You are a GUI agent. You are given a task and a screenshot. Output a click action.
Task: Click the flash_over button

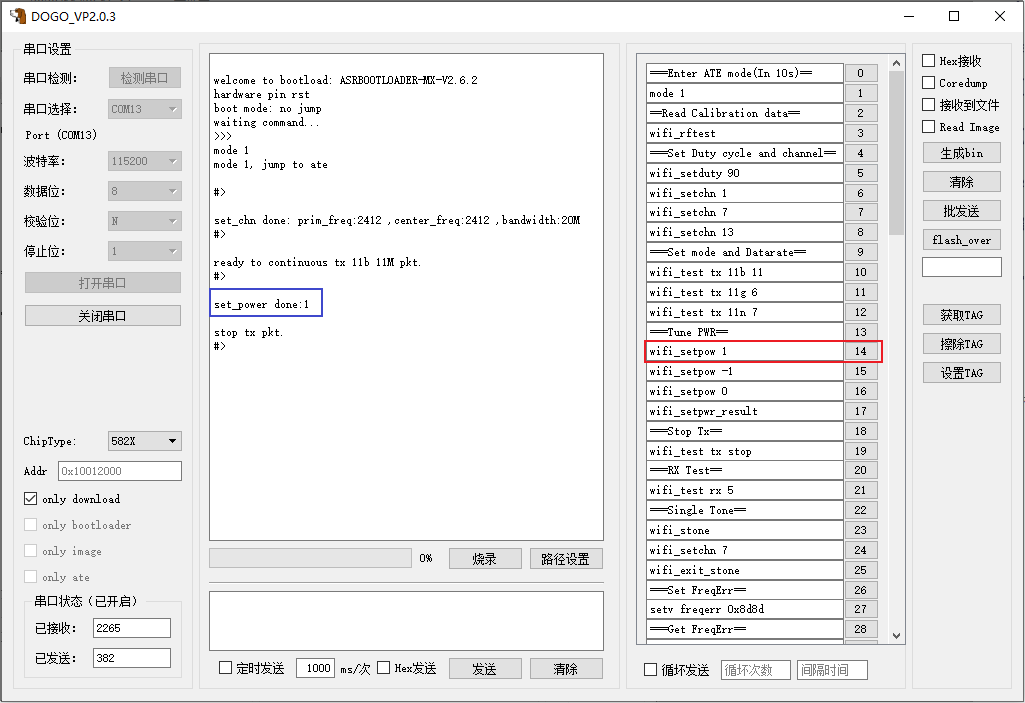pos(962,240)
